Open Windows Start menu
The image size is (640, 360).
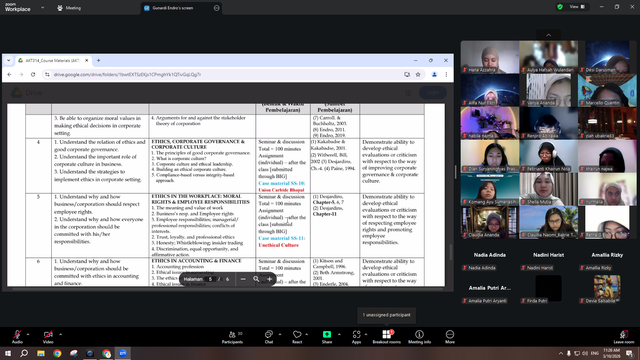click(8, 353)
